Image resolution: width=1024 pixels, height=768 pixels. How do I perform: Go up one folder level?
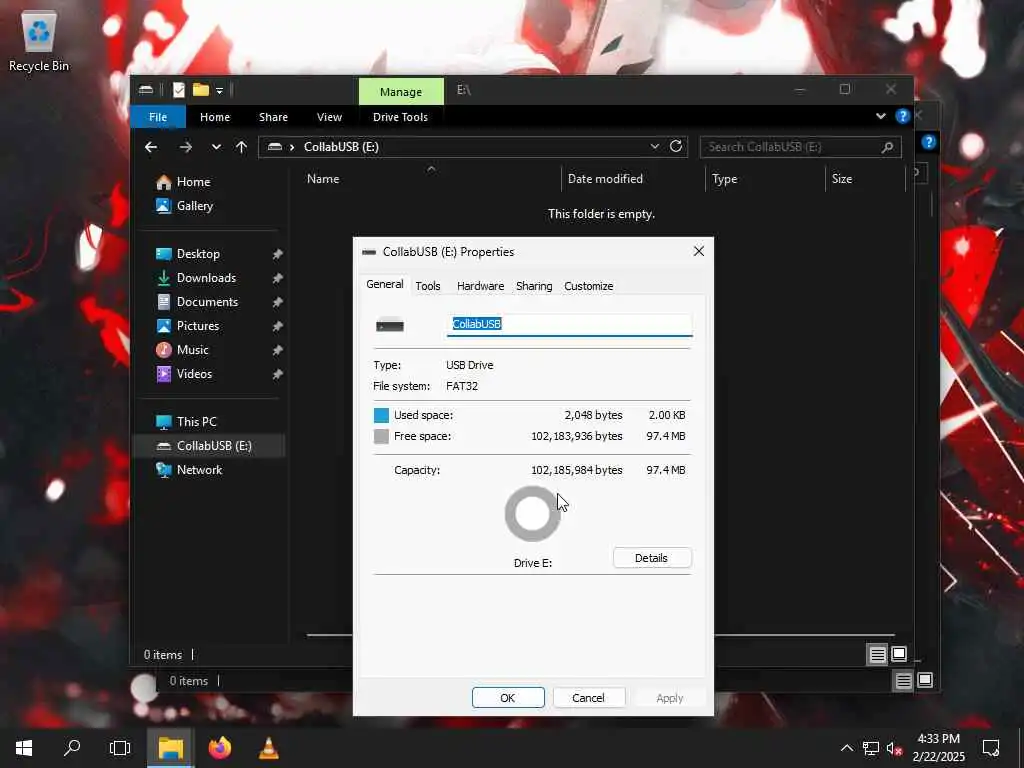[242, 147]
